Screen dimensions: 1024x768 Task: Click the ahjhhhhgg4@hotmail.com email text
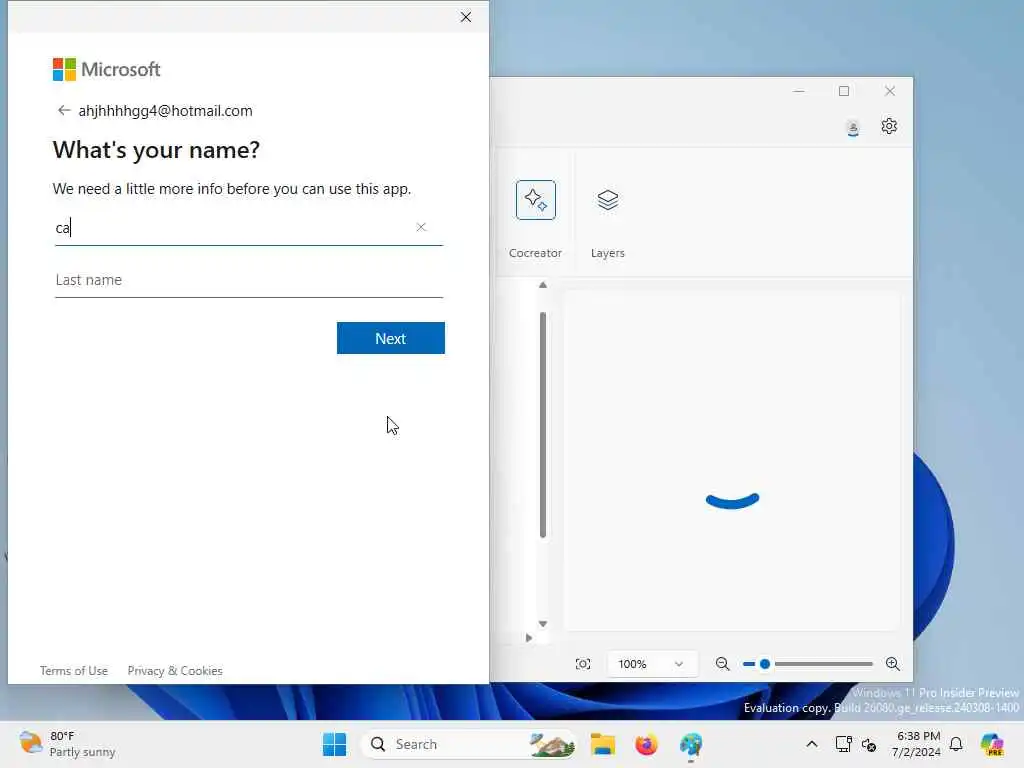(165, 111)
